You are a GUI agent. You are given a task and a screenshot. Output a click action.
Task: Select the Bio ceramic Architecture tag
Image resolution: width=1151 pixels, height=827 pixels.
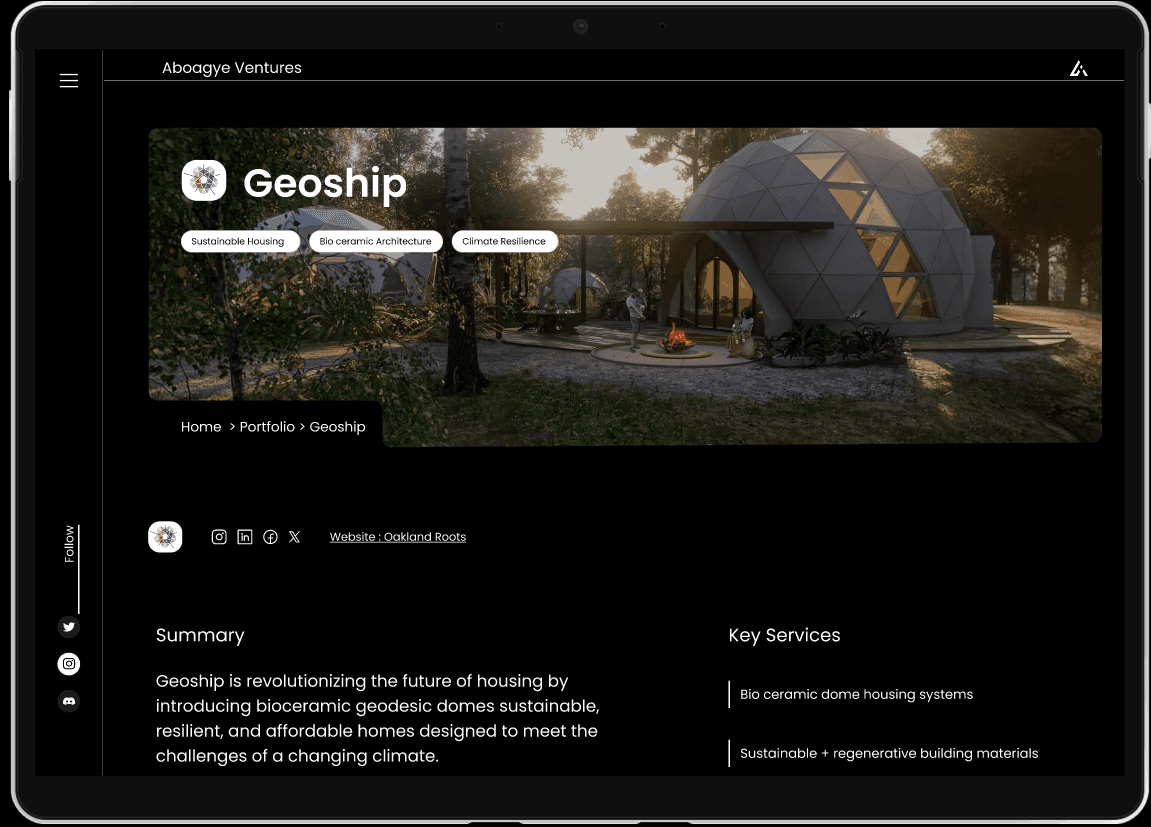click(376, 241)
